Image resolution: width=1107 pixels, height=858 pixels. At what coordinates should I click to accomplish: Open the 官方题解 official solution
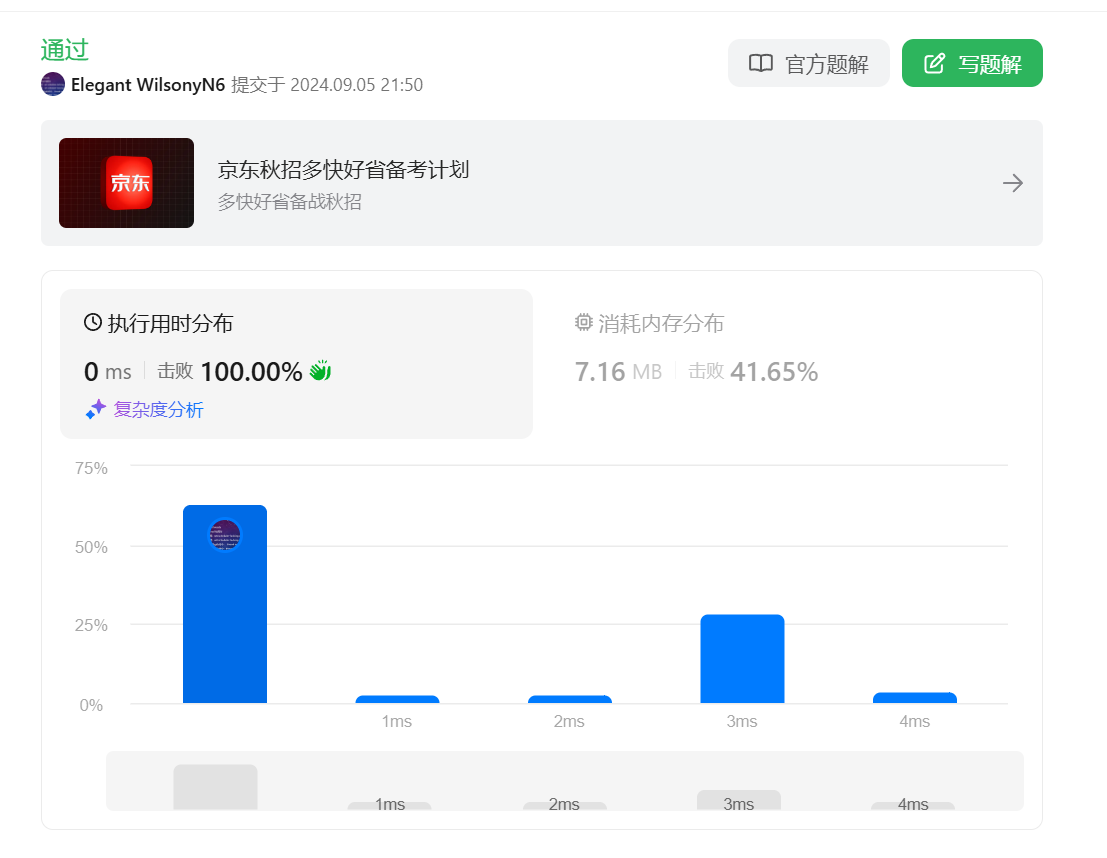pyautogui.click(x=808, y=64)
